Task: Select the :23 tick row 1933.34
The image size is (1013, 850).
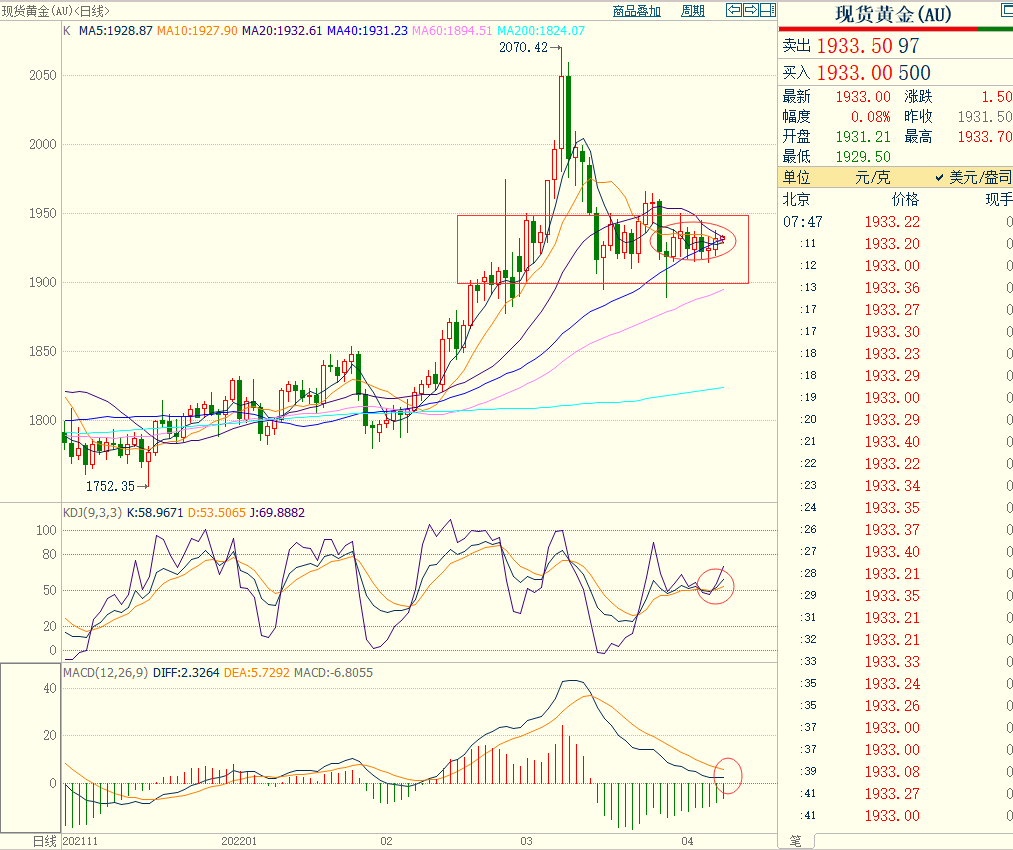Action: click(895, 486)
